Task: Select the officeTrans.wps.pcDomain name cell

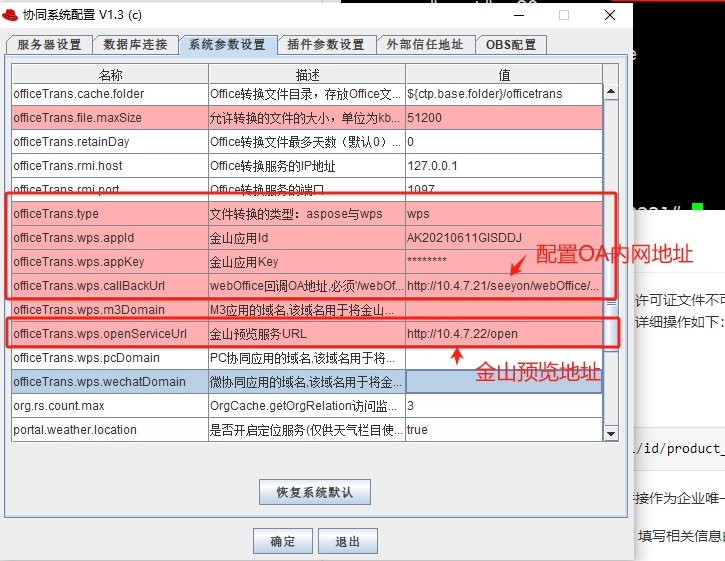Action: point(110,358)
